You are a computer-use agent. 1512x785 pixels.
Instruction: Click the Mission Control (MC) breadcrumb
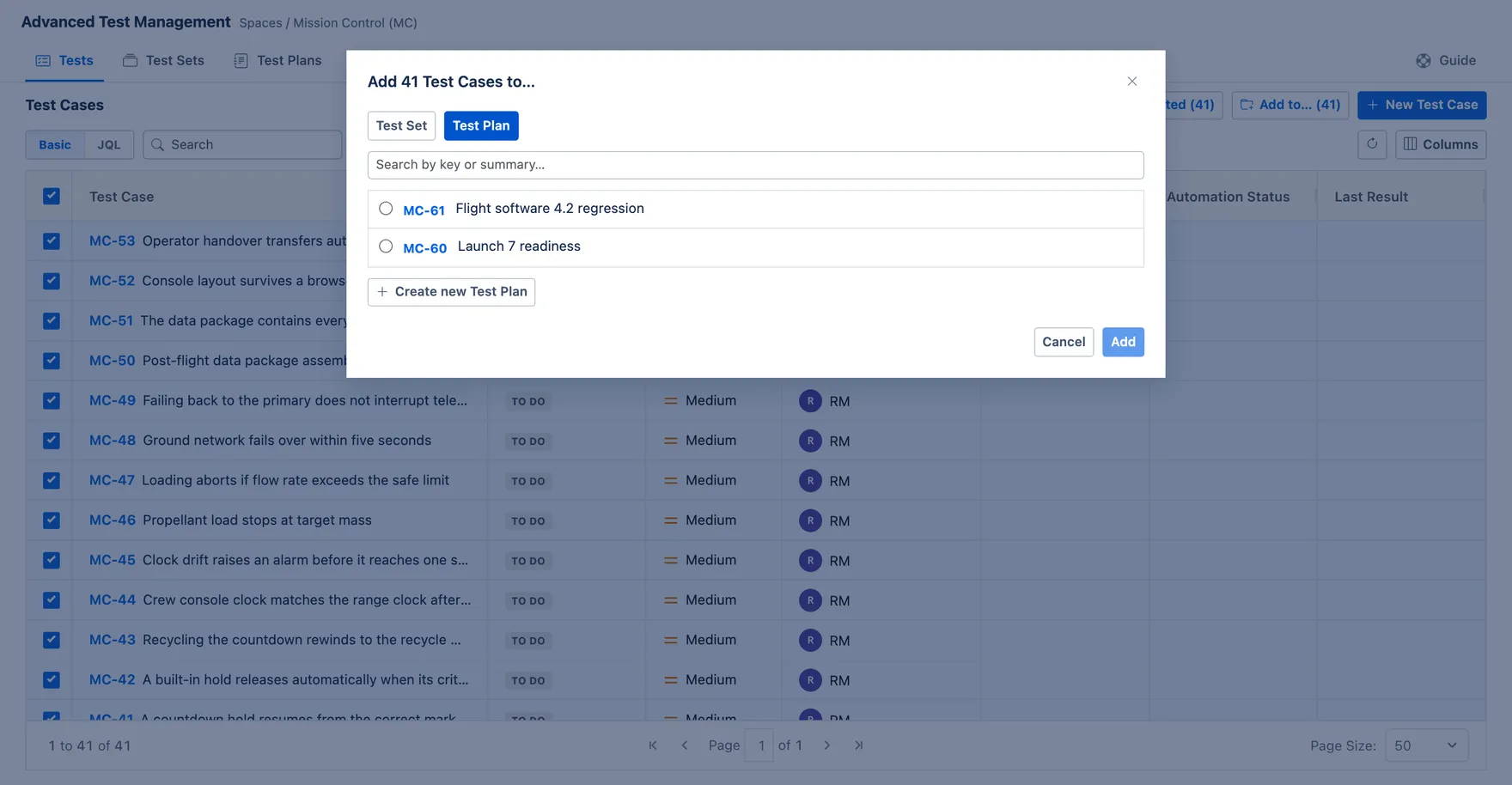[x=355, y=22]
